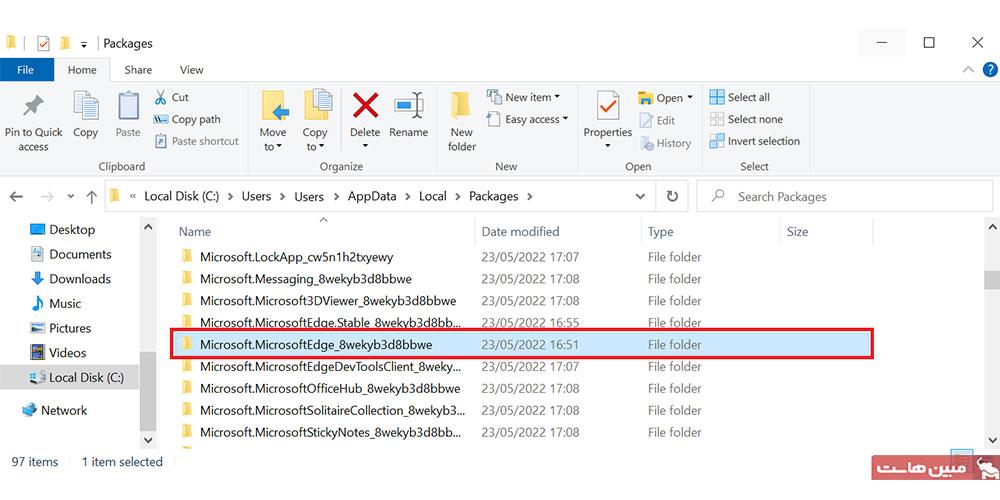Viewport: 1000px width, 500px height.
Task: Click the History button in the ribbon
Action: (x=665, y=143)
